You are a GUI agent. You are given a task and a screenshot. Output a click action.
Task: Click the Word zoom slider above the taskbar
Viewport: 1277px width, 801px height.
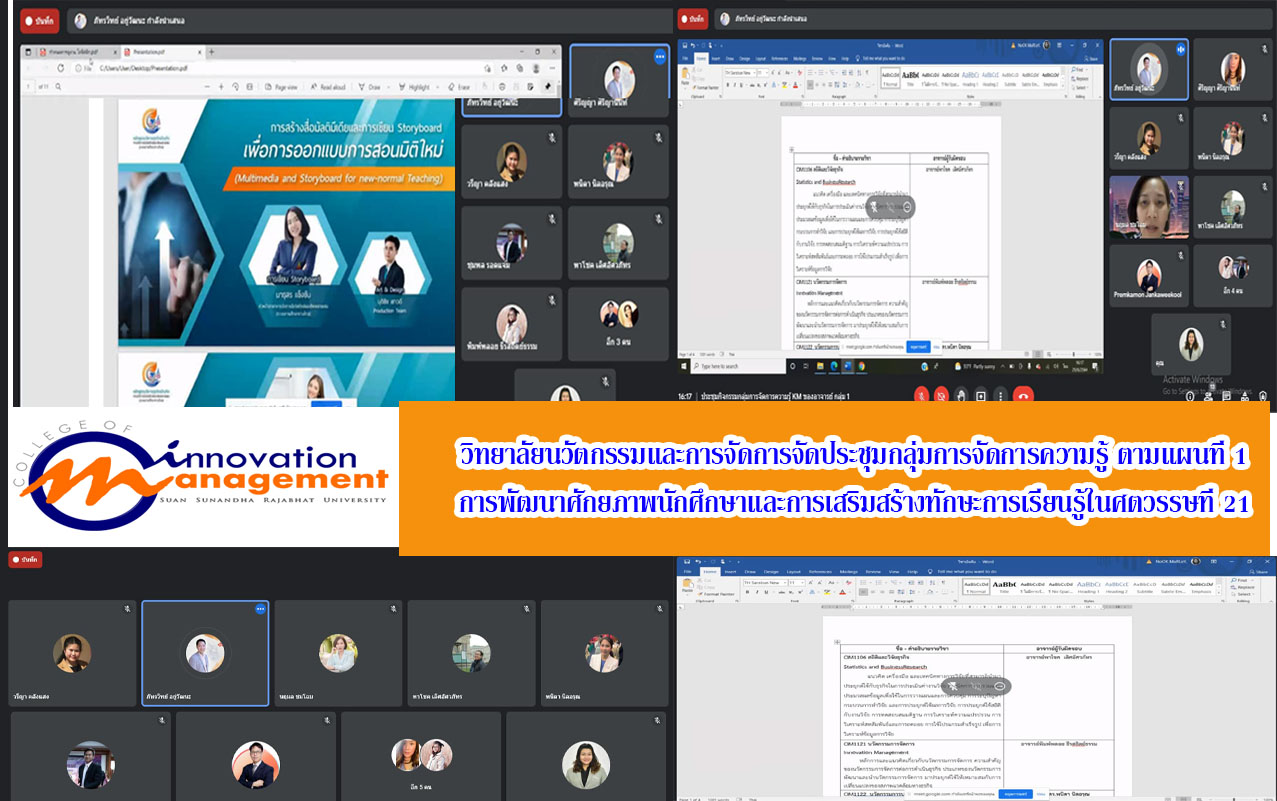[1075, 355]
